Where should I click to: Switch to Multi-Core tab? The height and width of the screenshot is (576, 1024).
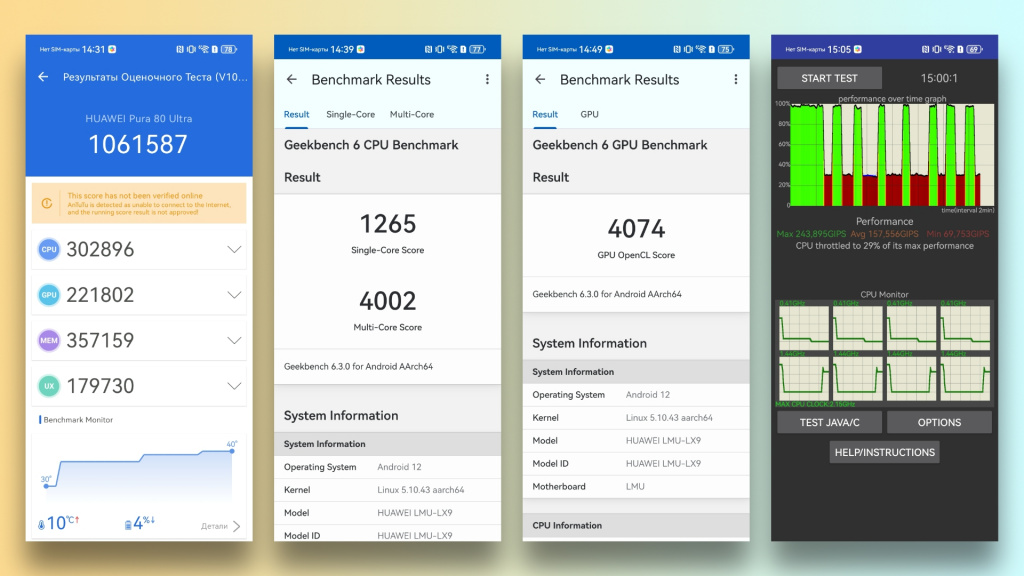(x=412, y=114)
